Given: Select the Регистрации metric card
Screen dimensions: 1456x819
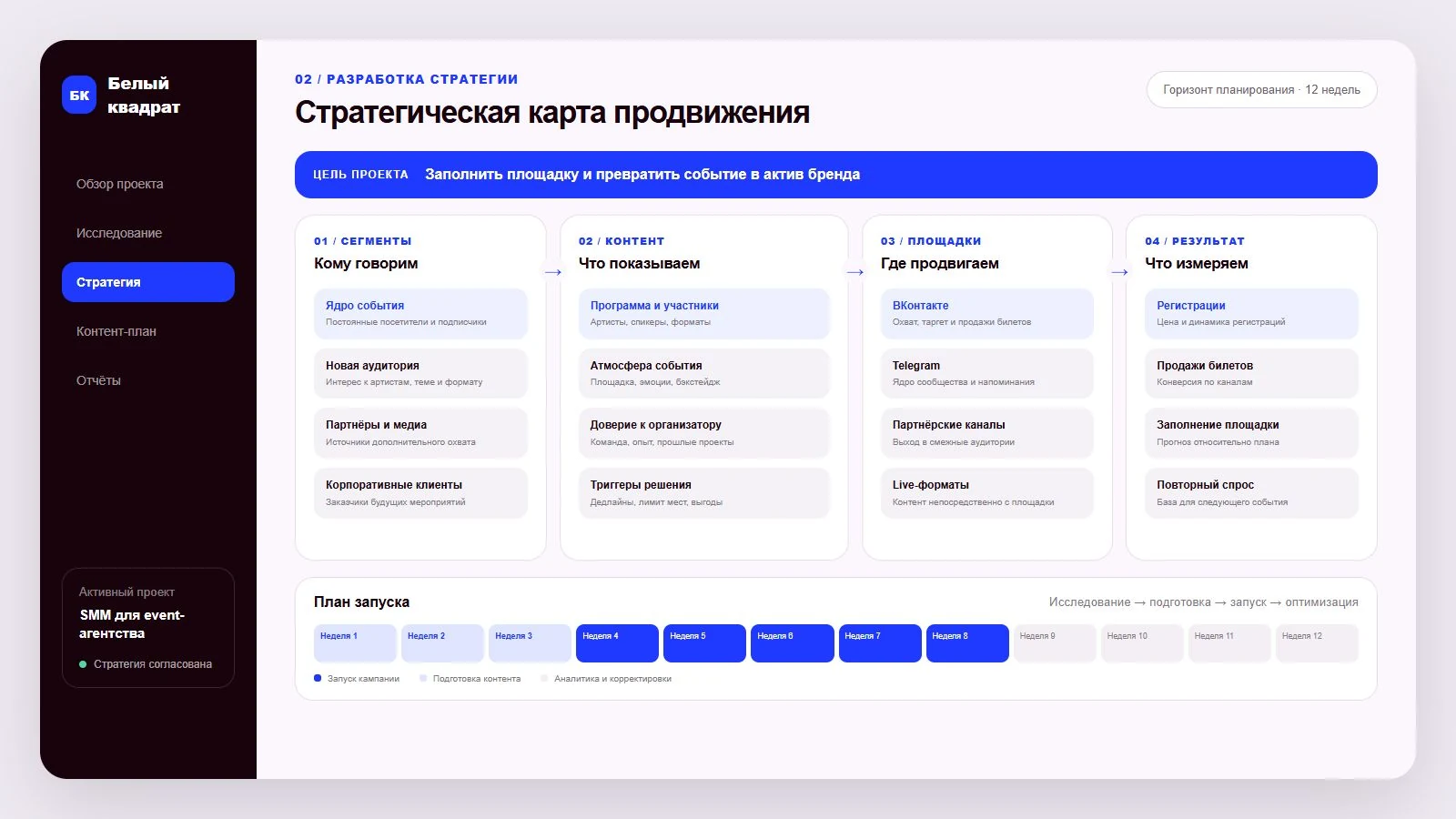Looking at the screenshot, I should [x=1251, y=314].
